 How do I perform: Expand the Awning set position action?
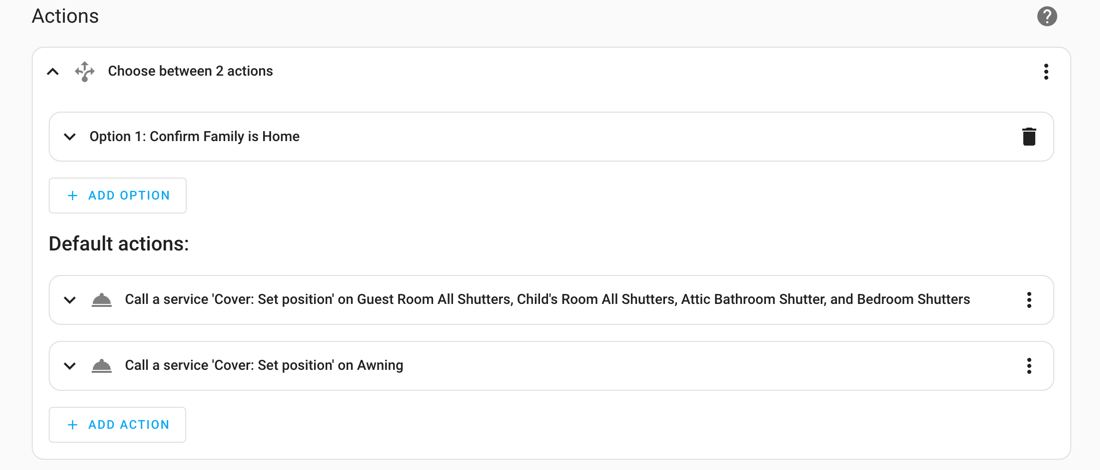69,365
